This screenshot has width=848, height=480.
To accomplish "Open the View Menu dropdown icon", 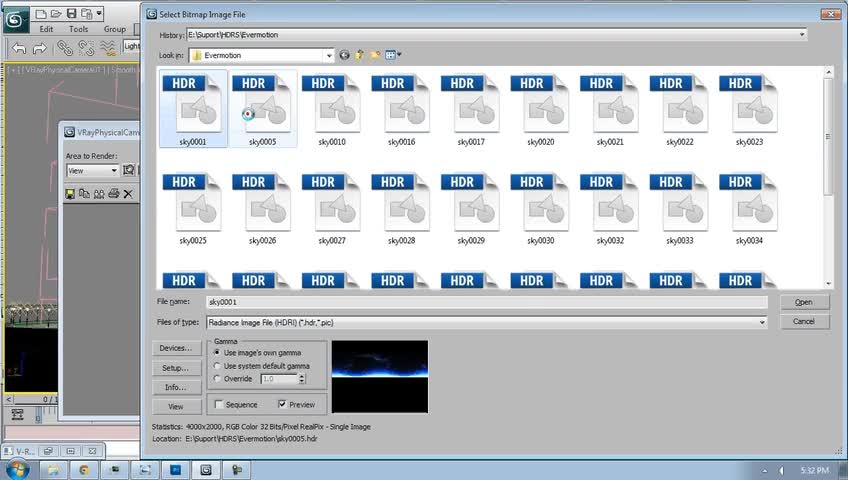I will click(393, 55).
